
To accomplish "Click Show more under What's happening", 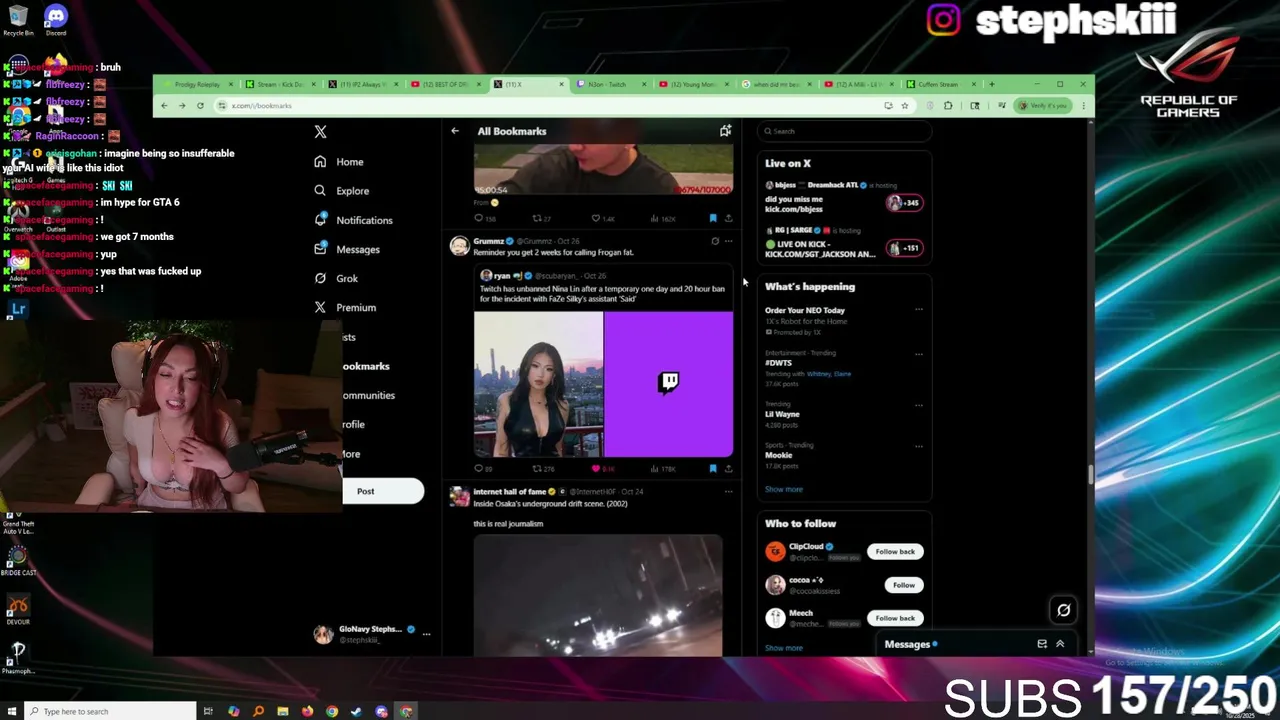I will (784, 489).
